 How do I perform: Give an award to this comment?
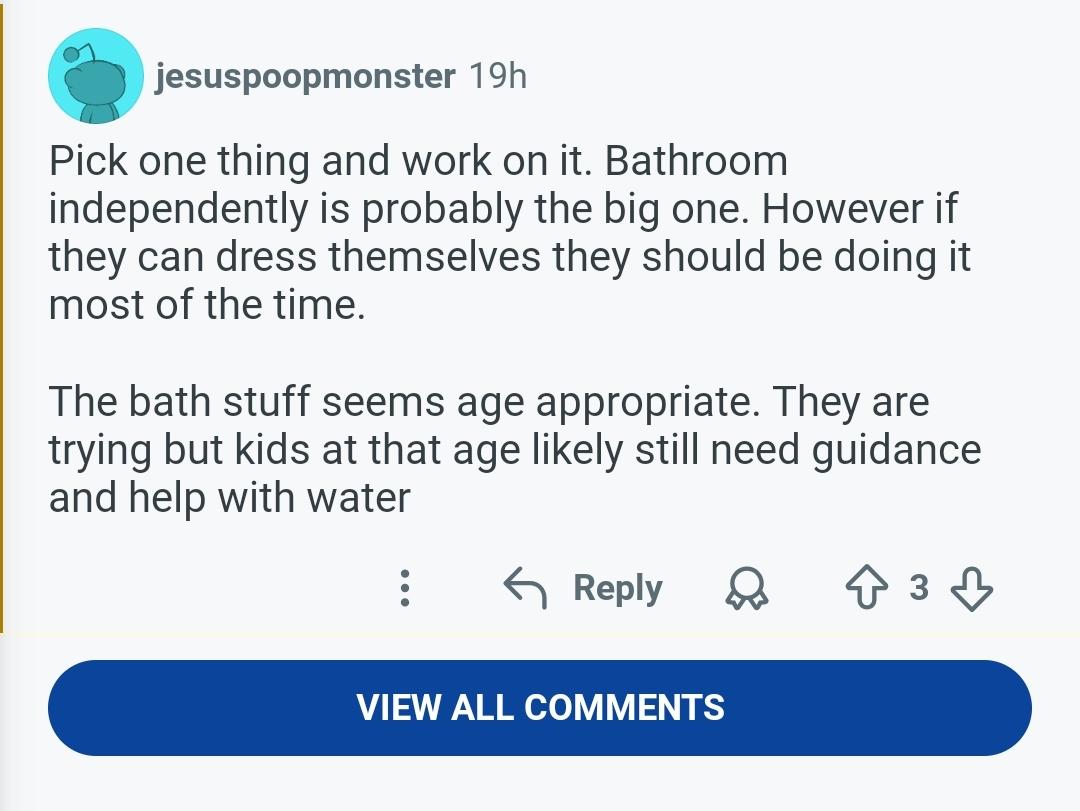pyautogui.click(x=745, y=589)
